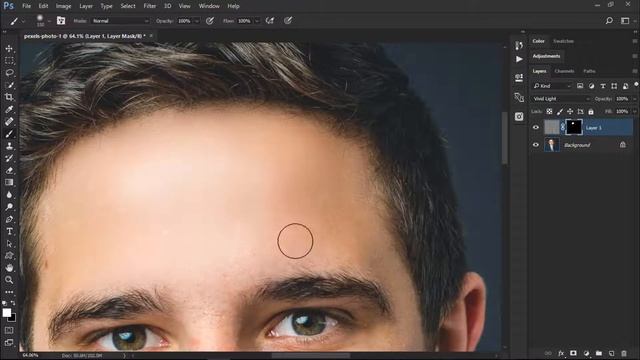Image resolution: width=640 pixels, height=360 pixels.
Task: Select the Spot Healing Brush tool
Action: click(9, 122)
